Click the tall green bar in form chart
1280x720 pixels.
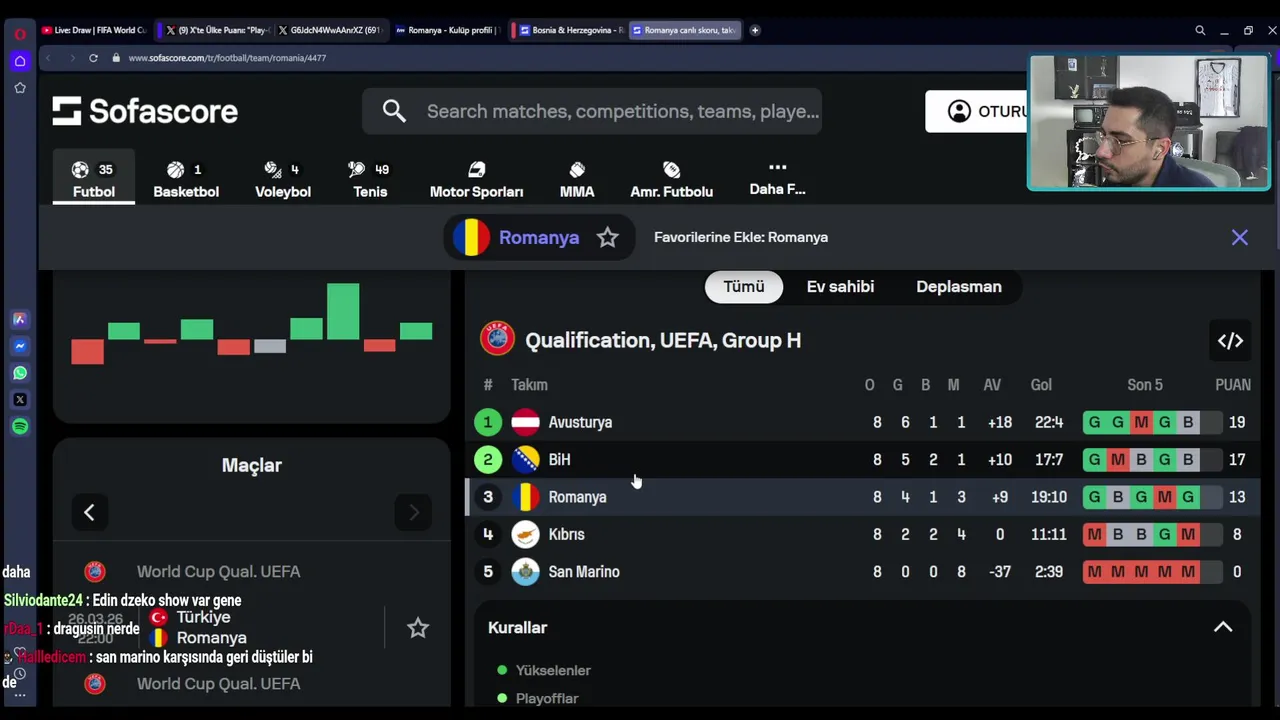(343, 312)
